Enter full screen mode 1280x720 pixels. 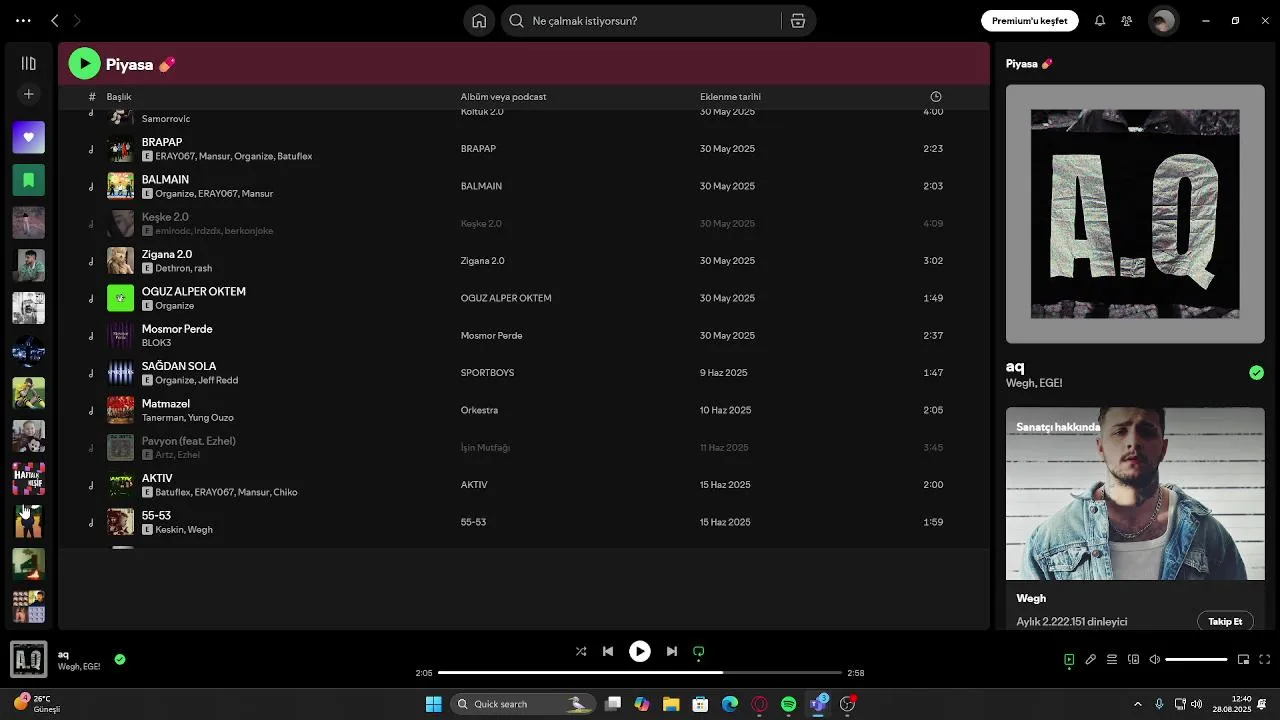click(x=1265, y=660)
